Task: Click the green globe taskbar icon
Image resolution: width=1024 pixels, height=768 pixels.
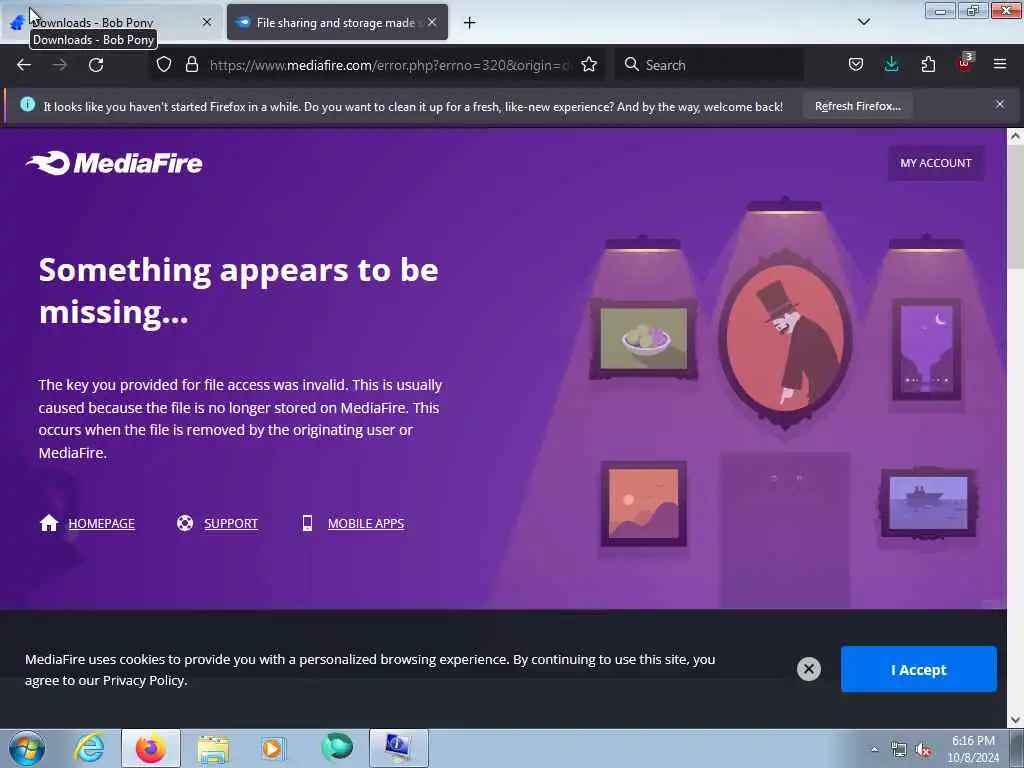Action: coord(337,746)
